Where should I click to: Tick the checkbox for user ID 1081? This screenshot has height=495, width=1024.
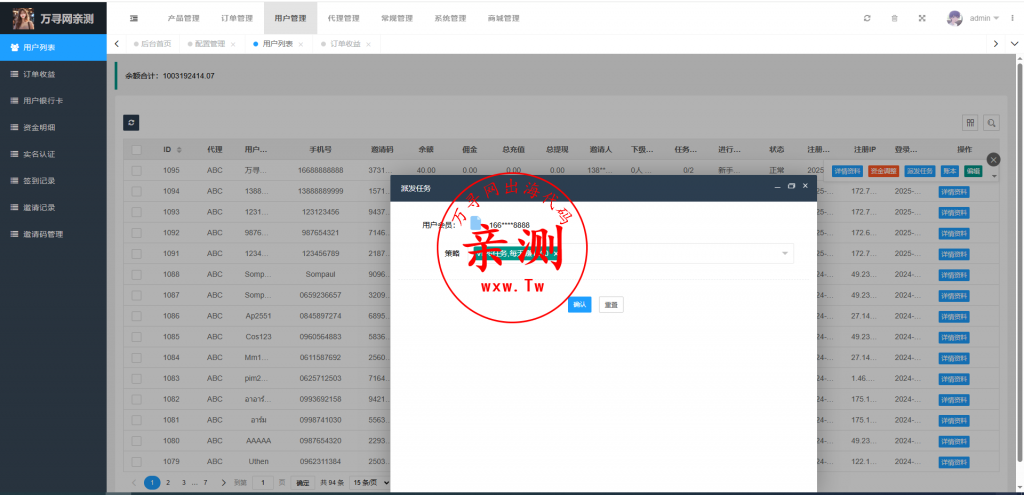136,420
